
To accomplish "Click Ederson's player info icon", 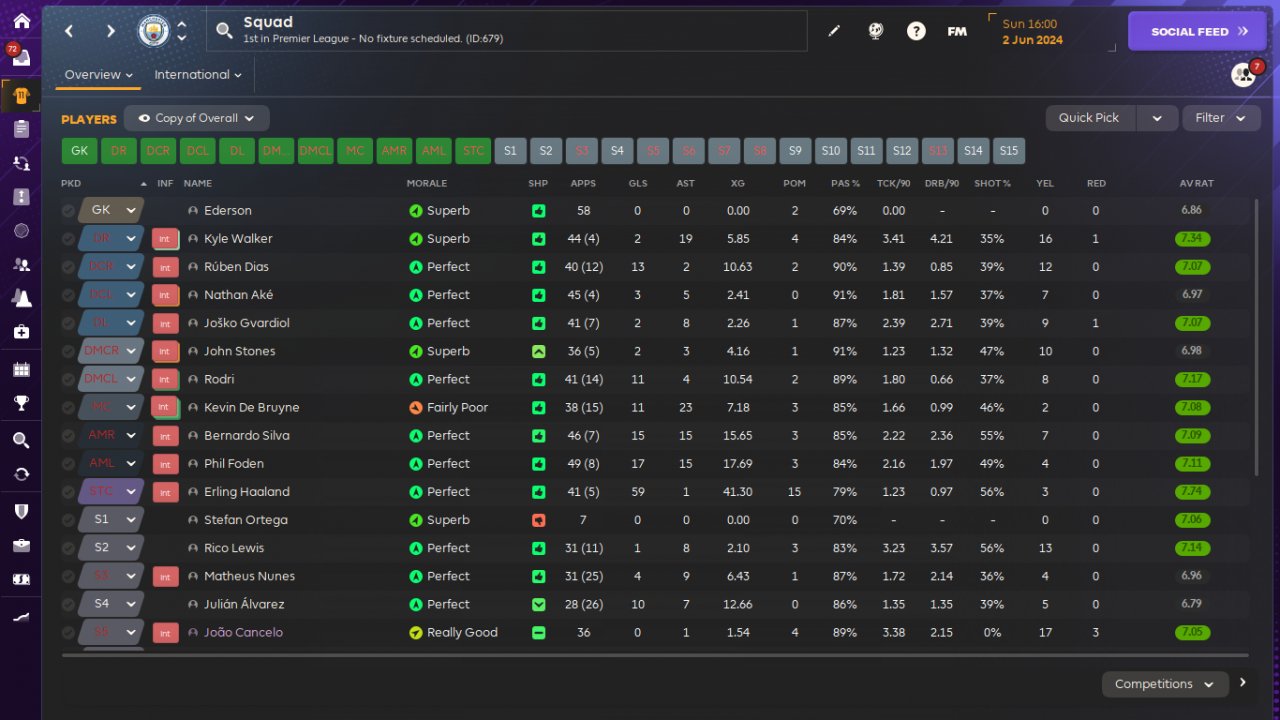I will pos(193,211).
